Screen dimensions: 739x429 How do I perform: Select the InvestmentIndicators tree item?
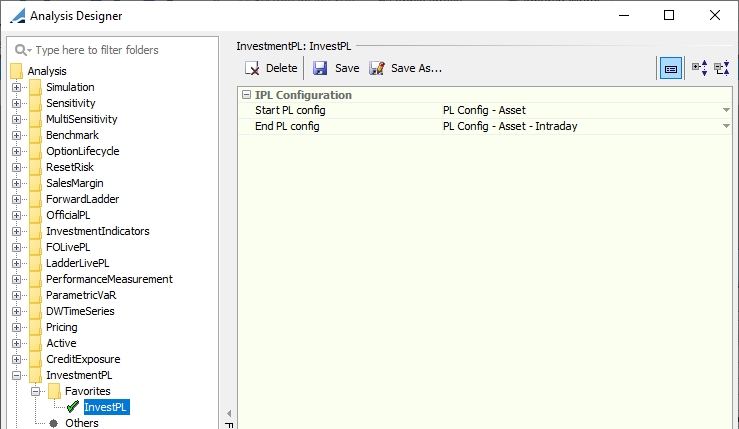coord(98,231)
